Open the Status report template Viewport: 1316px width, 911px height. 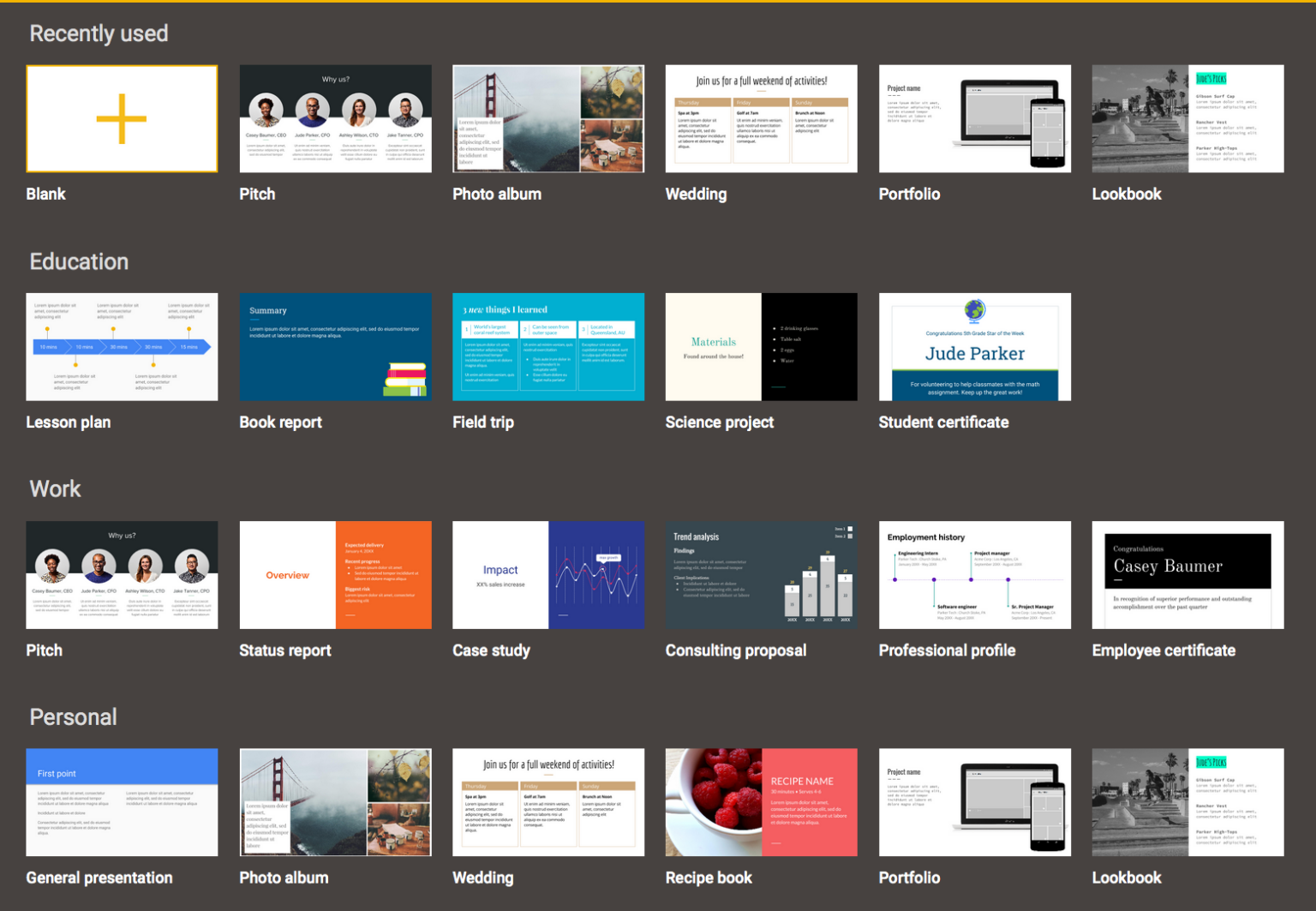(x=335, y=574)
